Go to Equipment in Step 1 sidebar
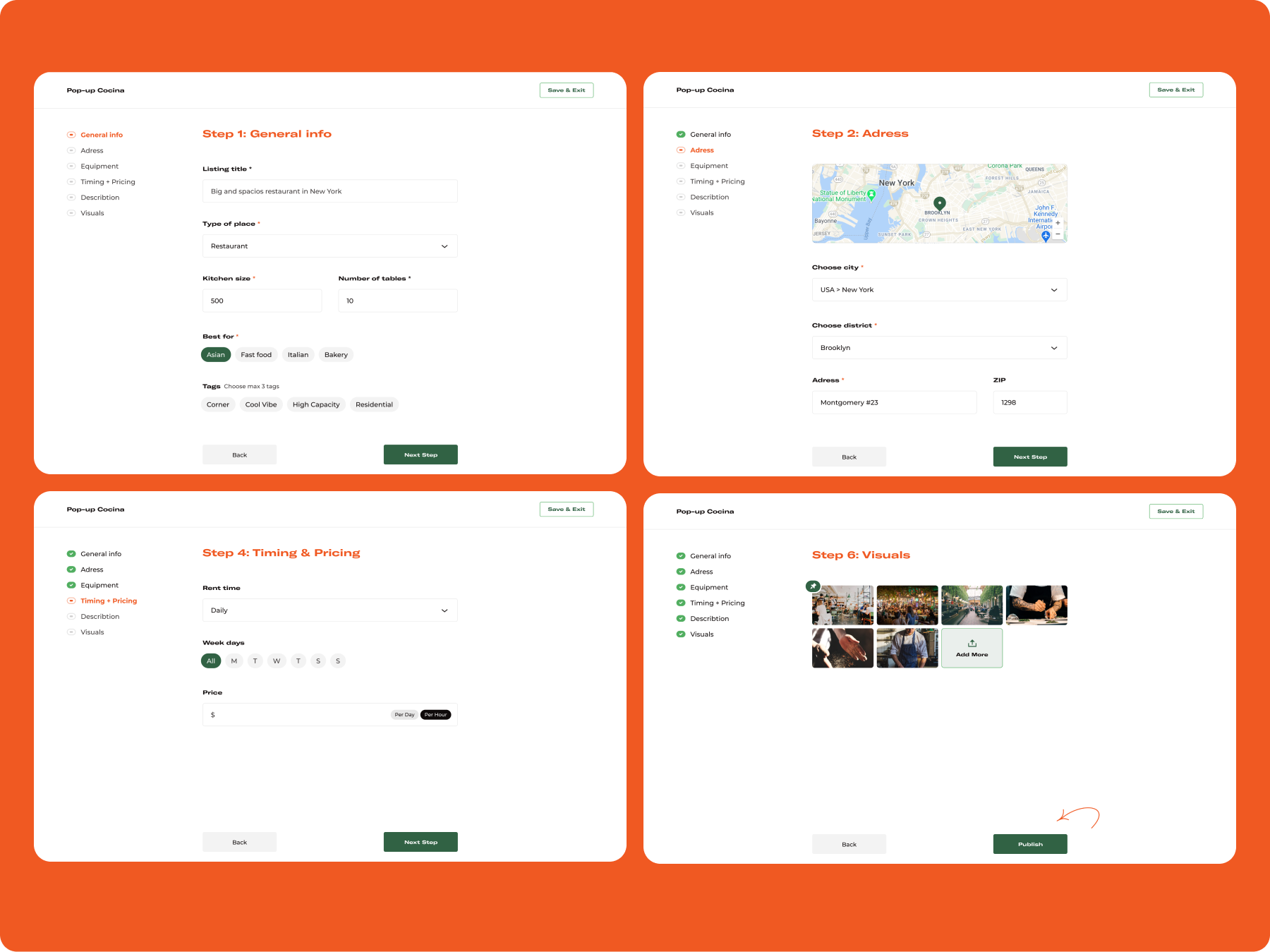This screenshot has height=952, width=1270. click(x=99, y=166)
